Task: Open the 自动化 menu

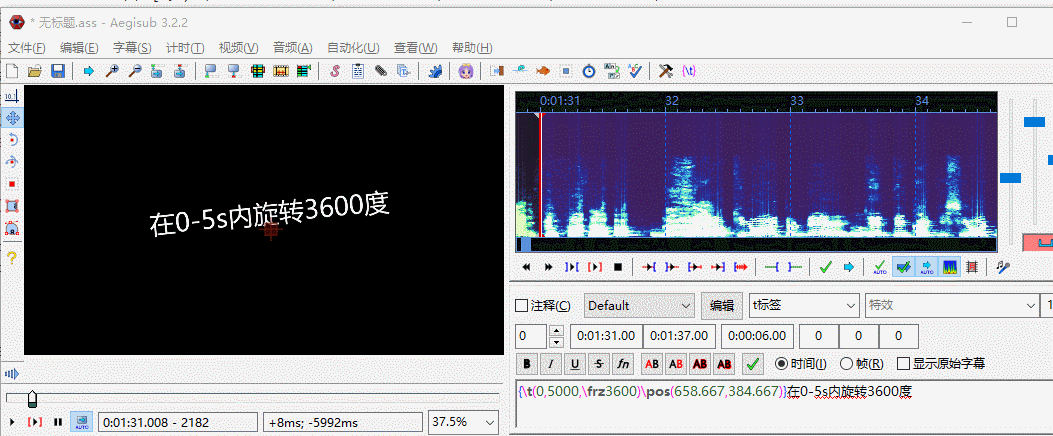Action: pyautogui.click(x=353, y=48)
